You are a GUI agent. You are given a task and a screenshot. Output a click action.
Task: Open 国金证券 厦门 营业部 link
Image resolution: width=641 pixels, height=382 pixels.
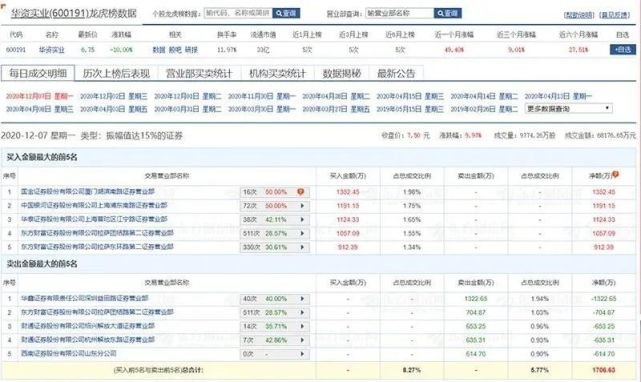(x=88, y=191)
